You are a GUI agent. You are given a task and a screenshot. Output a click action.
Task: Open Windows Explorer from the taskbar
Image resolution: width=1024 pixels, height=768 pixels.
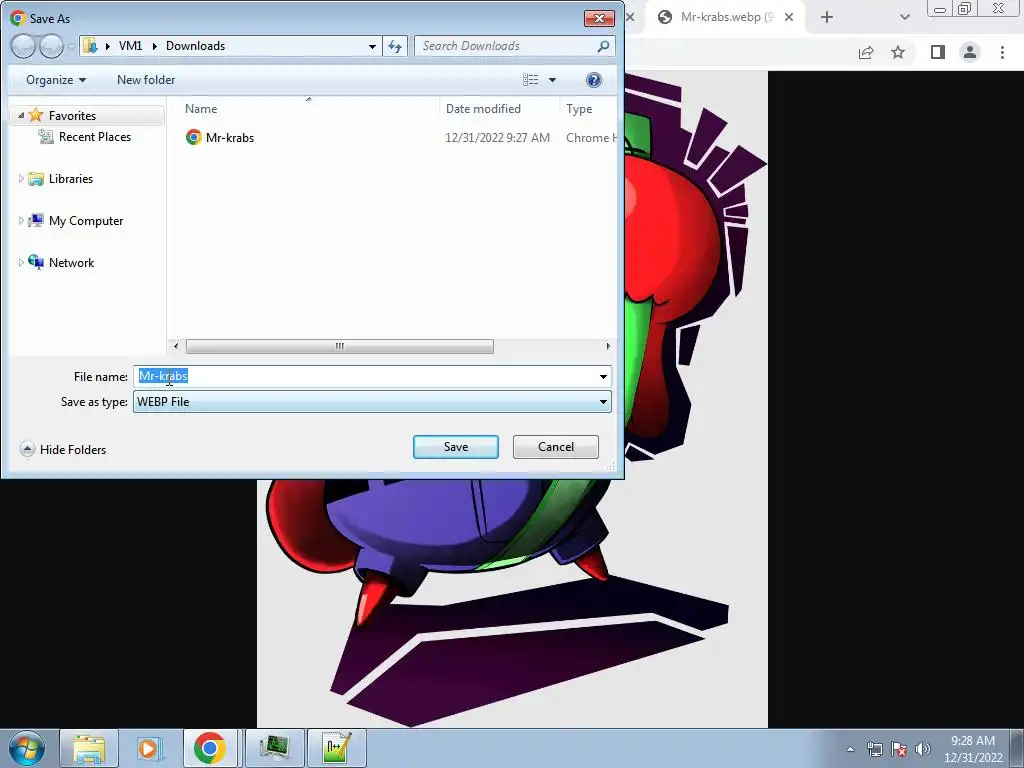[89, 748]
